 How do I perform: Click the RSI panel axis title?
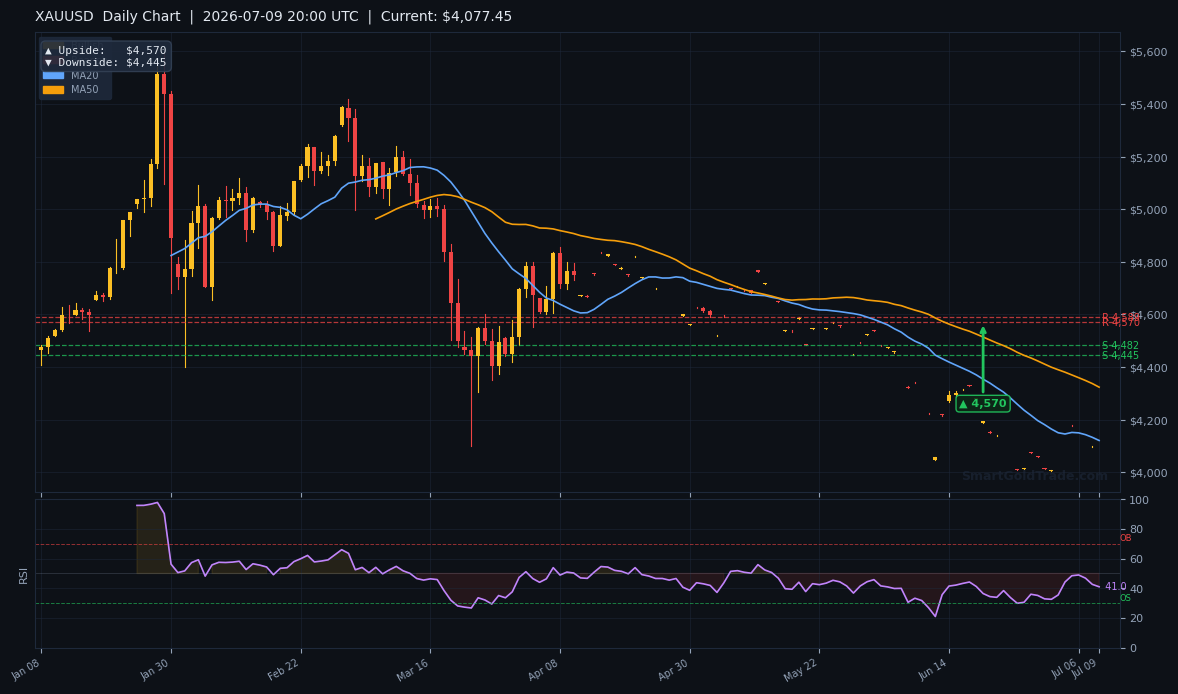[x=23, y=577]
